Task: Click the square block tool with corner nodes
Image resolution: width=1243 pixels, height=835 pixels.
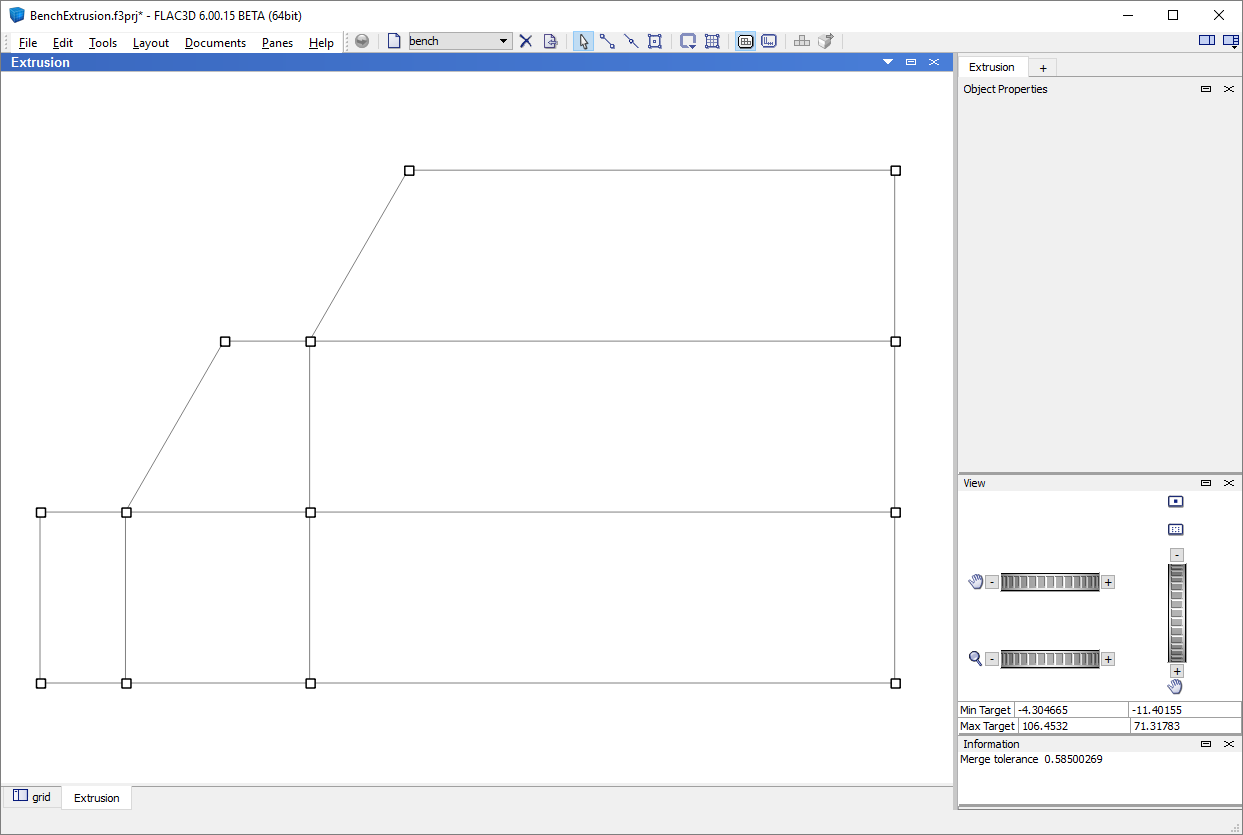Action: click(655, 41)
